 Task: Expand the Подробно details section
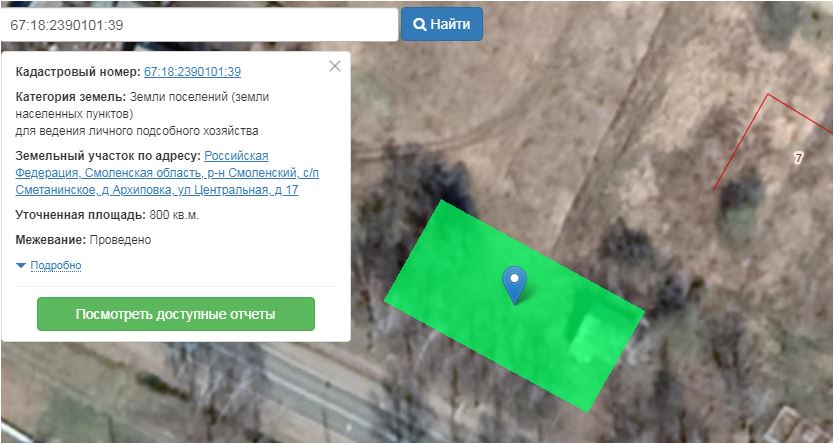pyautogui.click(x=55, y=265)
